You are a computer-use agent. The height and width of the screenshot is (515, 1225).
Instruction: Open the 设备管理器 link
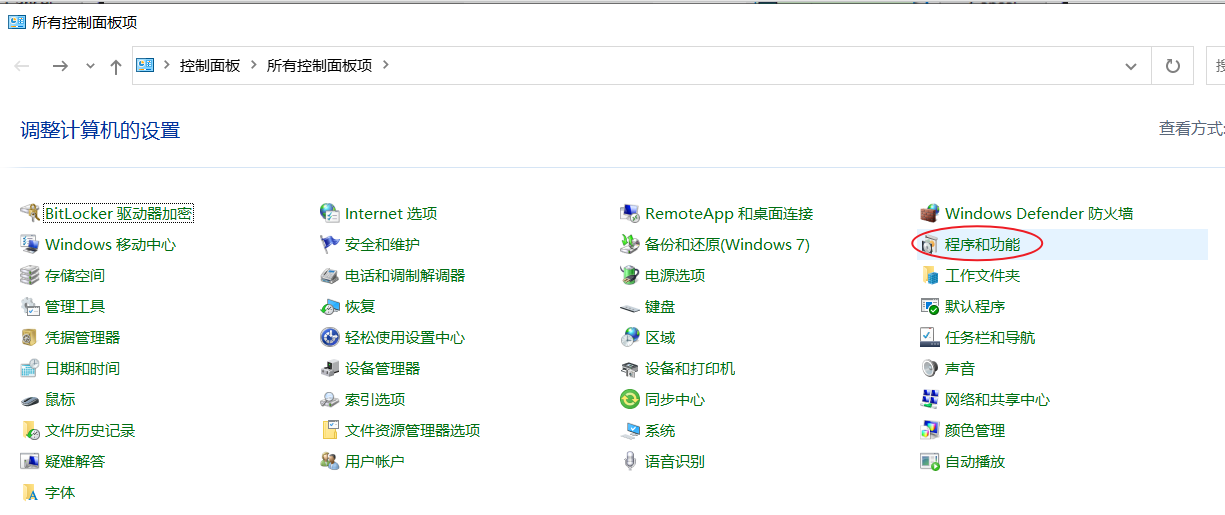point(382,368)
